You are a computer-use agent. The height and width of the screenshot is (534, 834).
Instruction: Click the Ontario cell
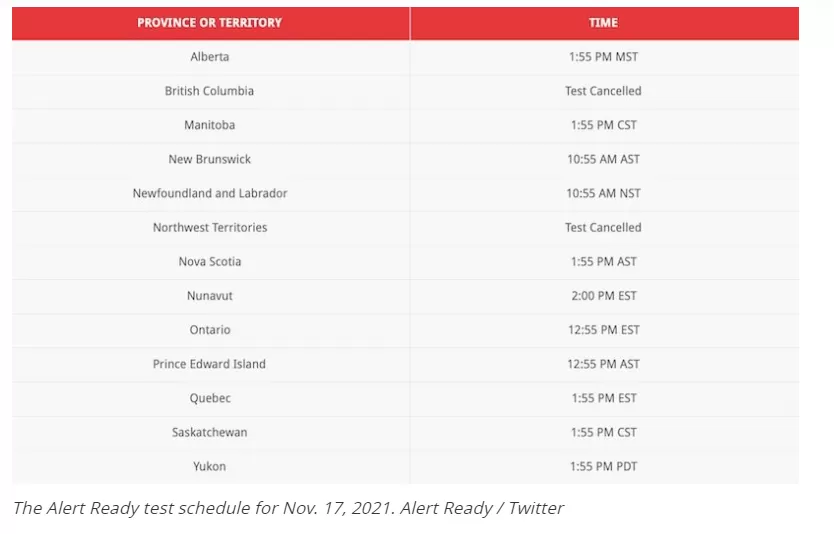[x=210, y=330]
